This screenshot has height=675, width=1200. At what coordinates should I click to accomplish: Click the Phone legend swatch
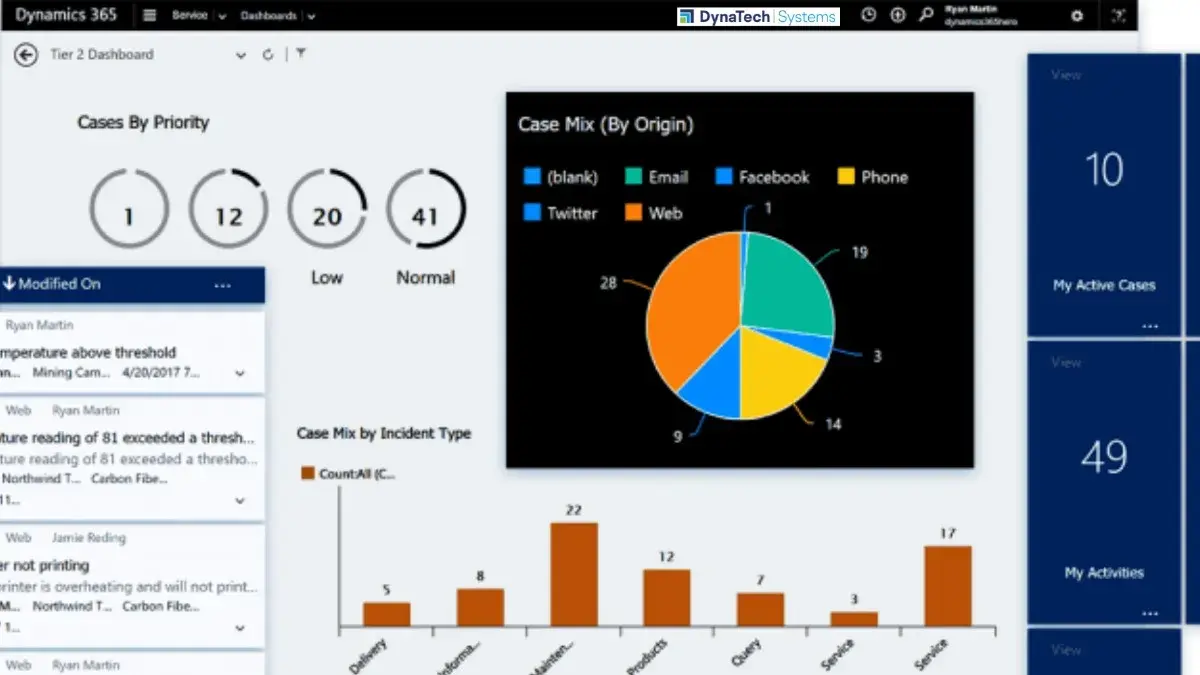pyautogui.click(x=846, y=177)
